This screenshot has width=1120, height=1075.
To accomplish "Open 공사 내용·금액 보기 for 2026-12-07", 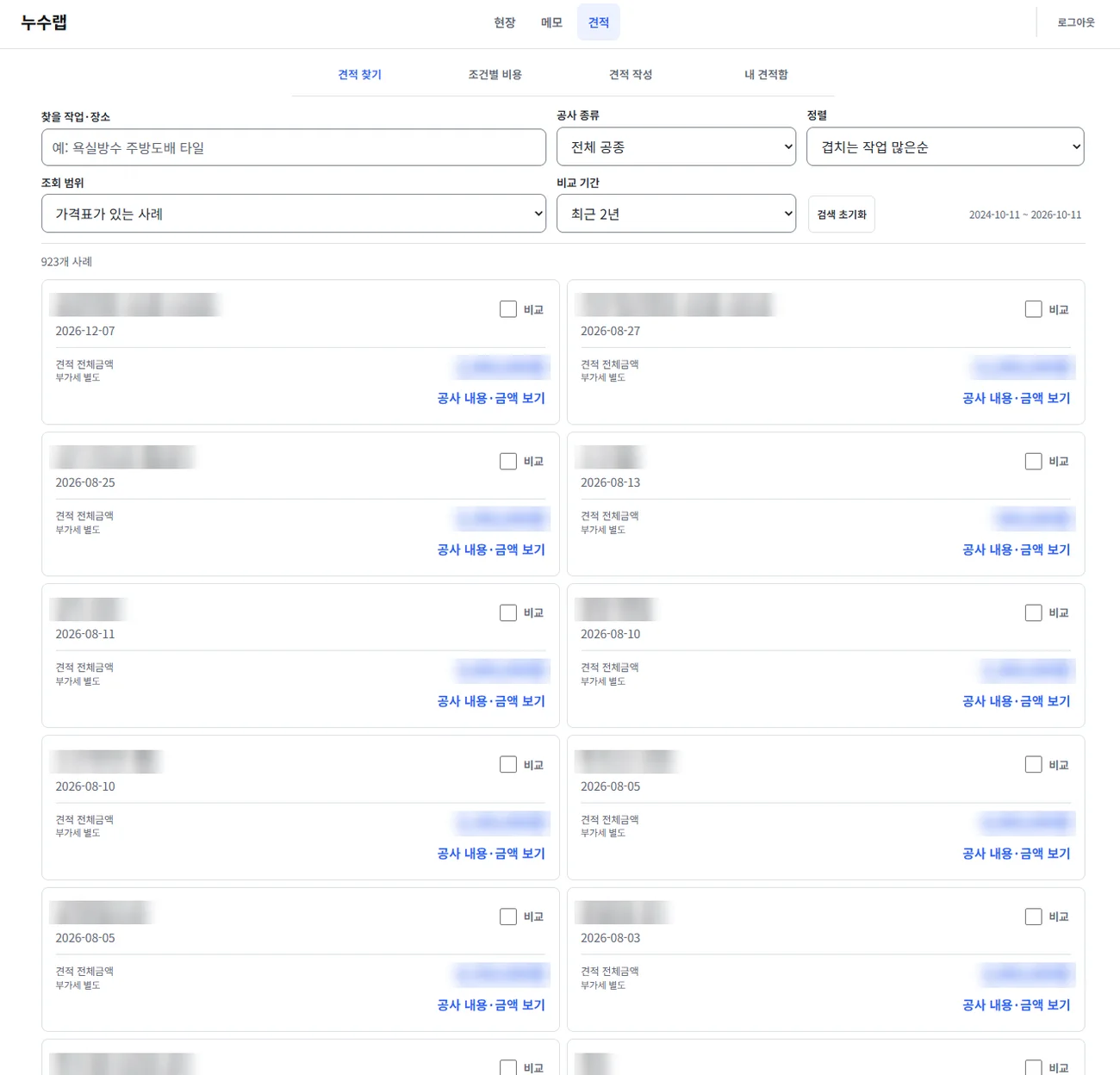I will [491, 399].
